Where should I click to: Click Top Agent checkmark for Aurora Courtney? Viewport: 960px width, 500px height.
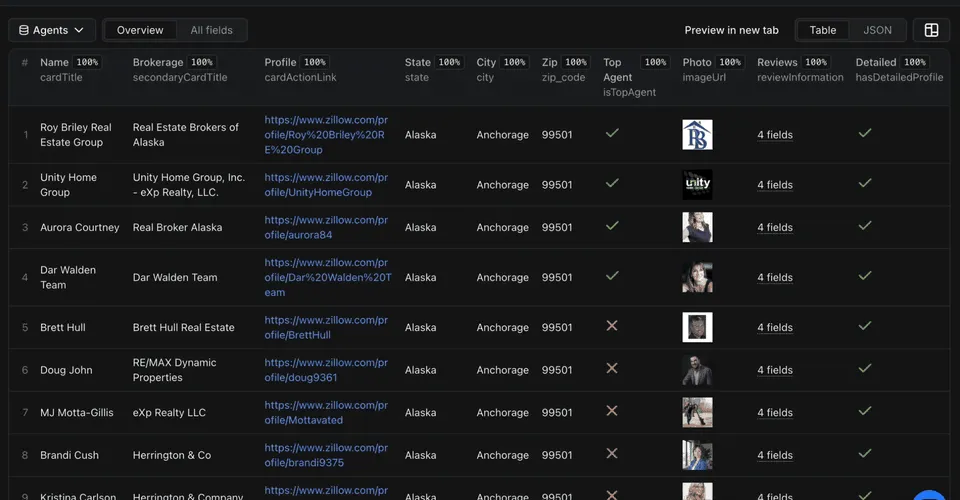[x=612, y=226]
